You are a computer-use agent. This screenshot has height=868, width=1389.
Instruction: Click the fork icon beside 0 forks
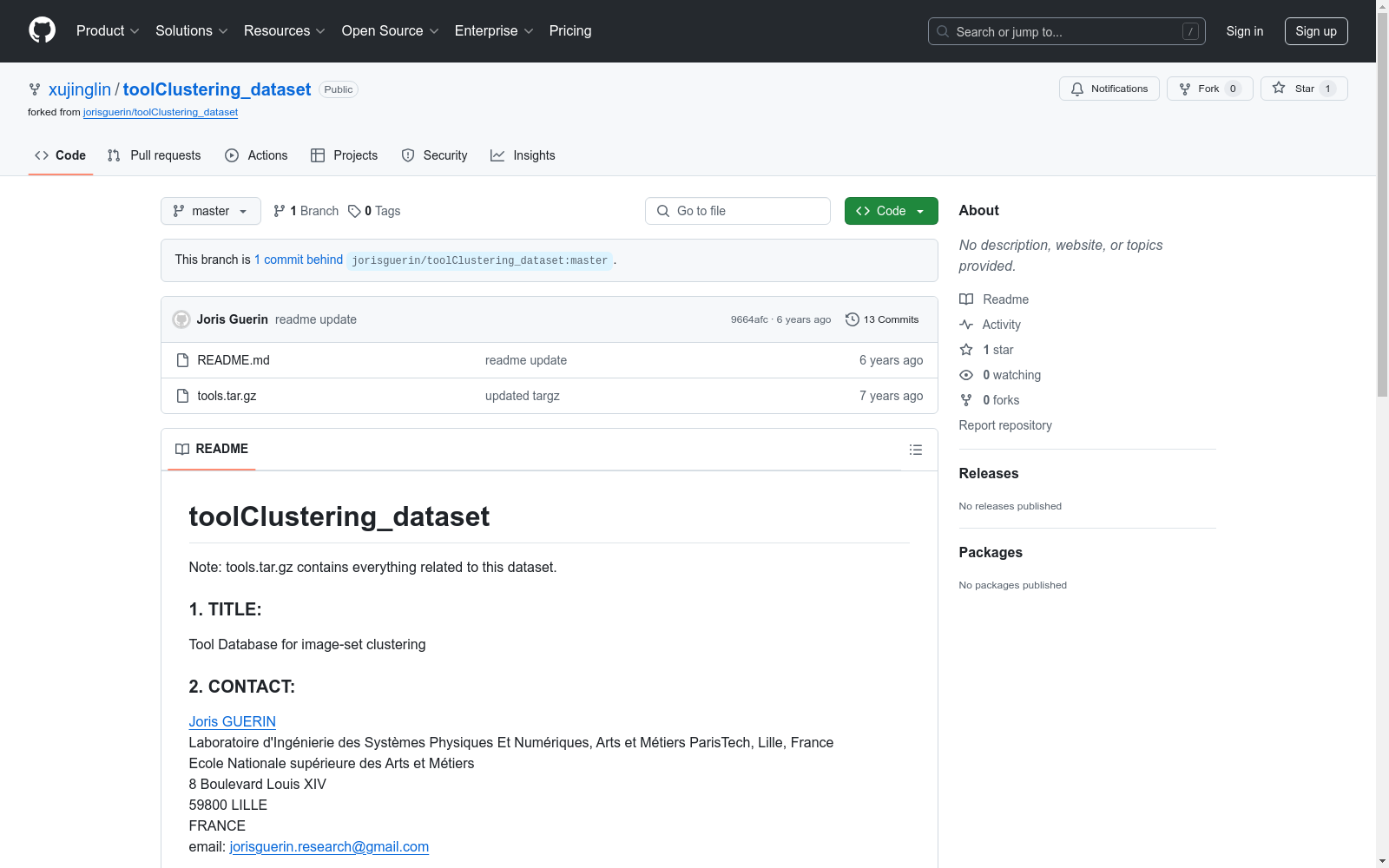pyautogui.click(x=966, y=400)
